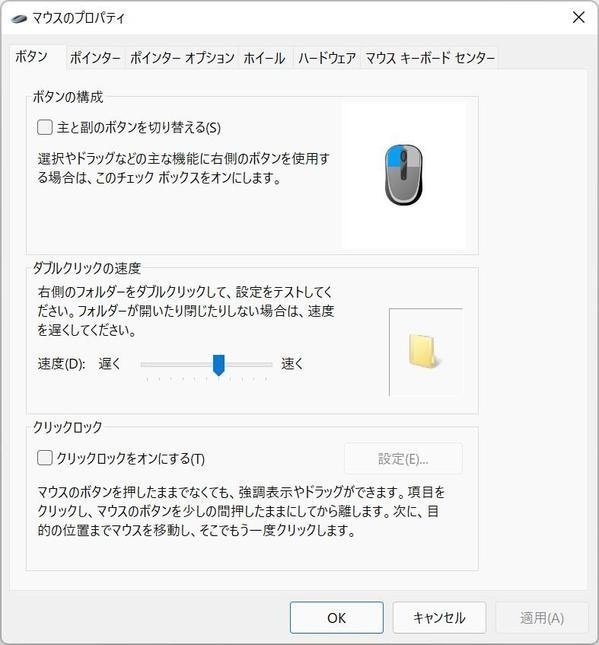Click the speed slider track near 速く
Viewport: 599px width, 645px height.
pos(255,364)
